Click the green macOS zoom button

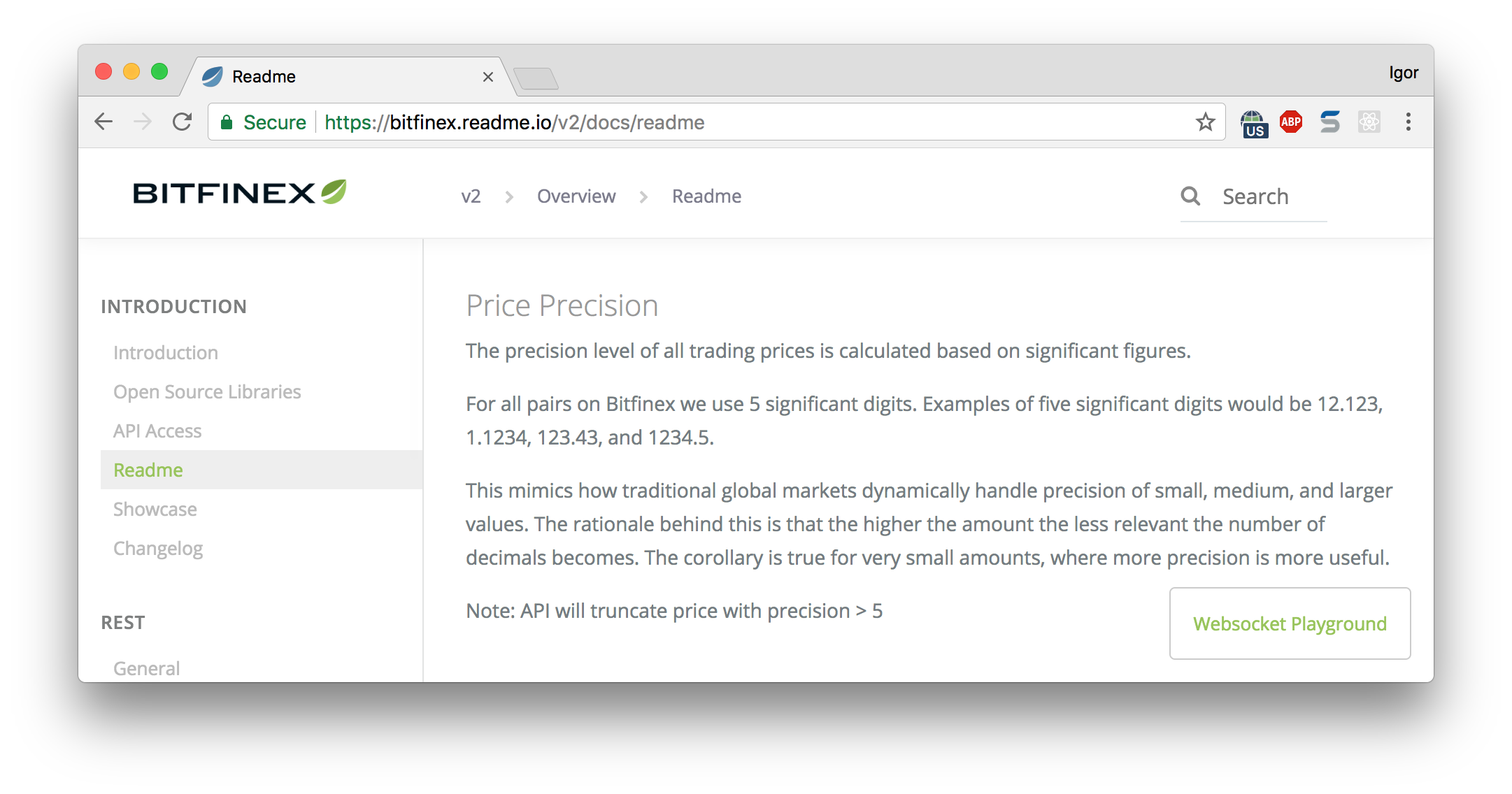point(159,71)
